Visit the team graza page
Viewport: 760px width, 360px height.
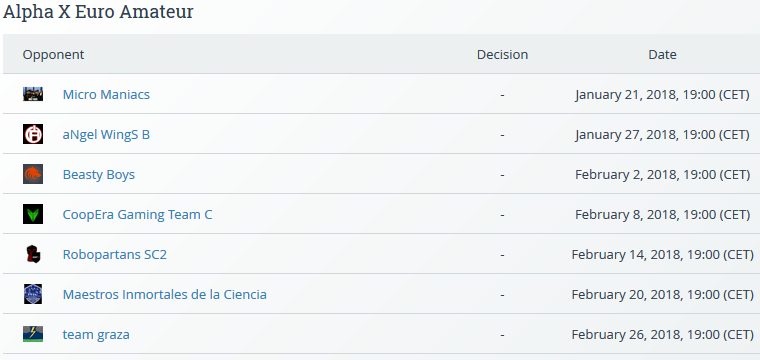pyautogui.click(x=96, y=335)
